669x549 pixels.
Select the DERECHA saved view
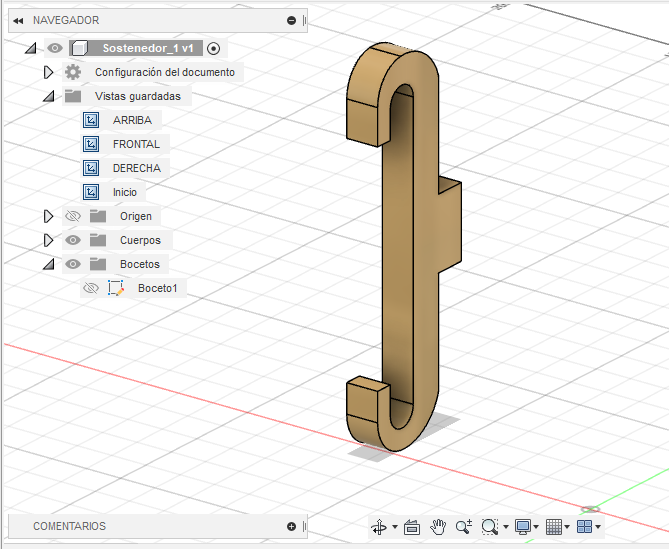tap(137, 168)
